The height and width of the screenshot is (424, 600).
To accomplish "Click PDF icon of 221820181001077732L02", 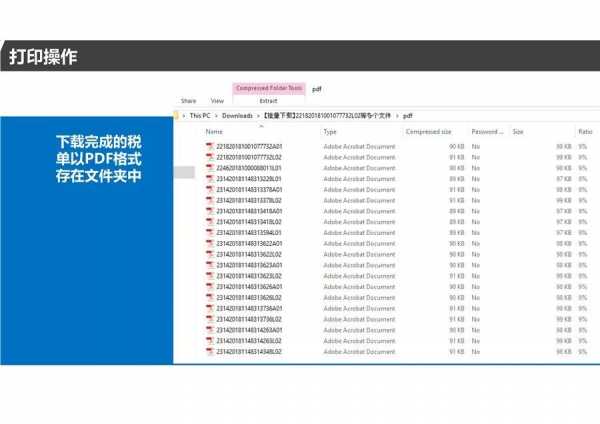I will [210, 157].
